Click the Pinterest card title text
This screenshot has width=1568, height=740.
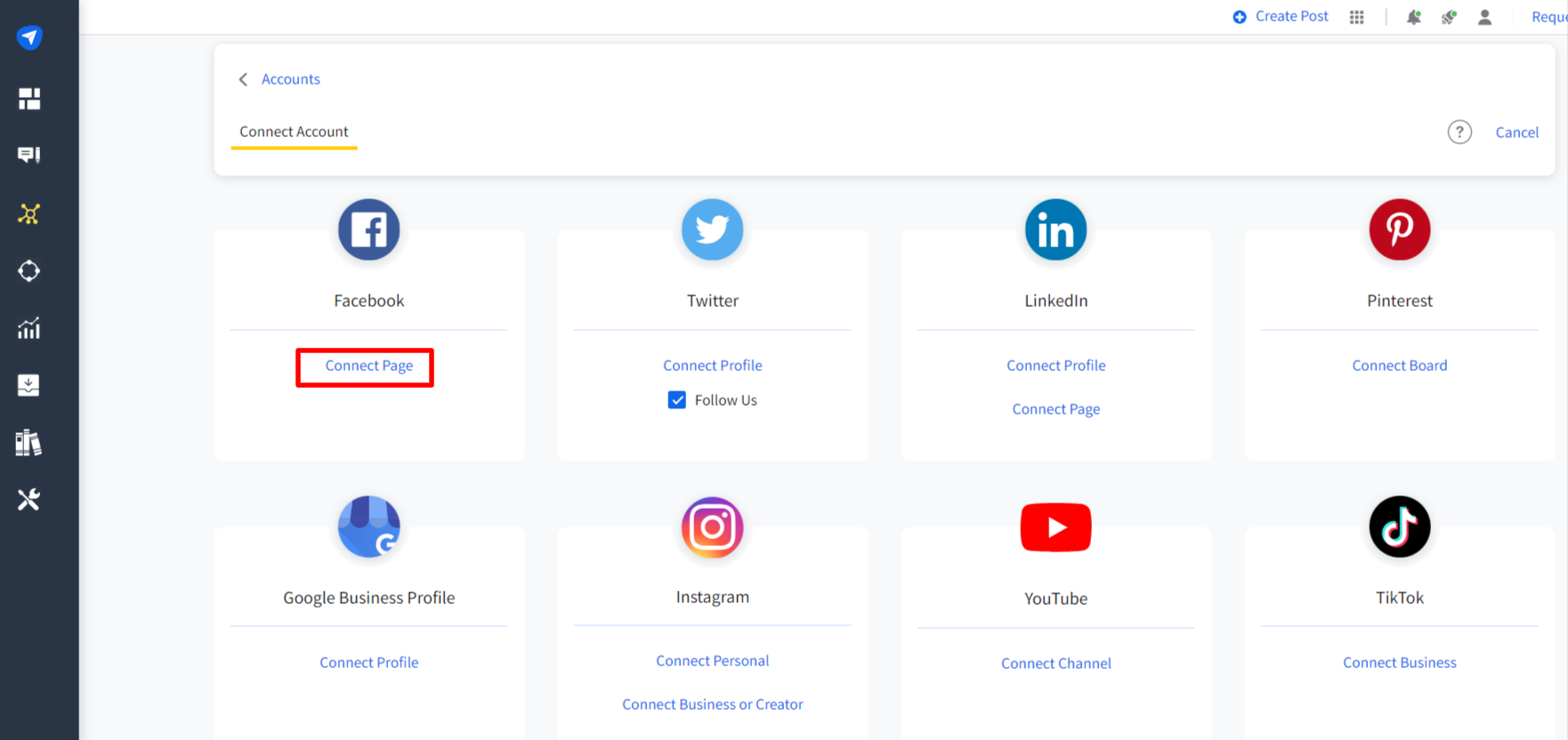click(x=1400, y=301)
